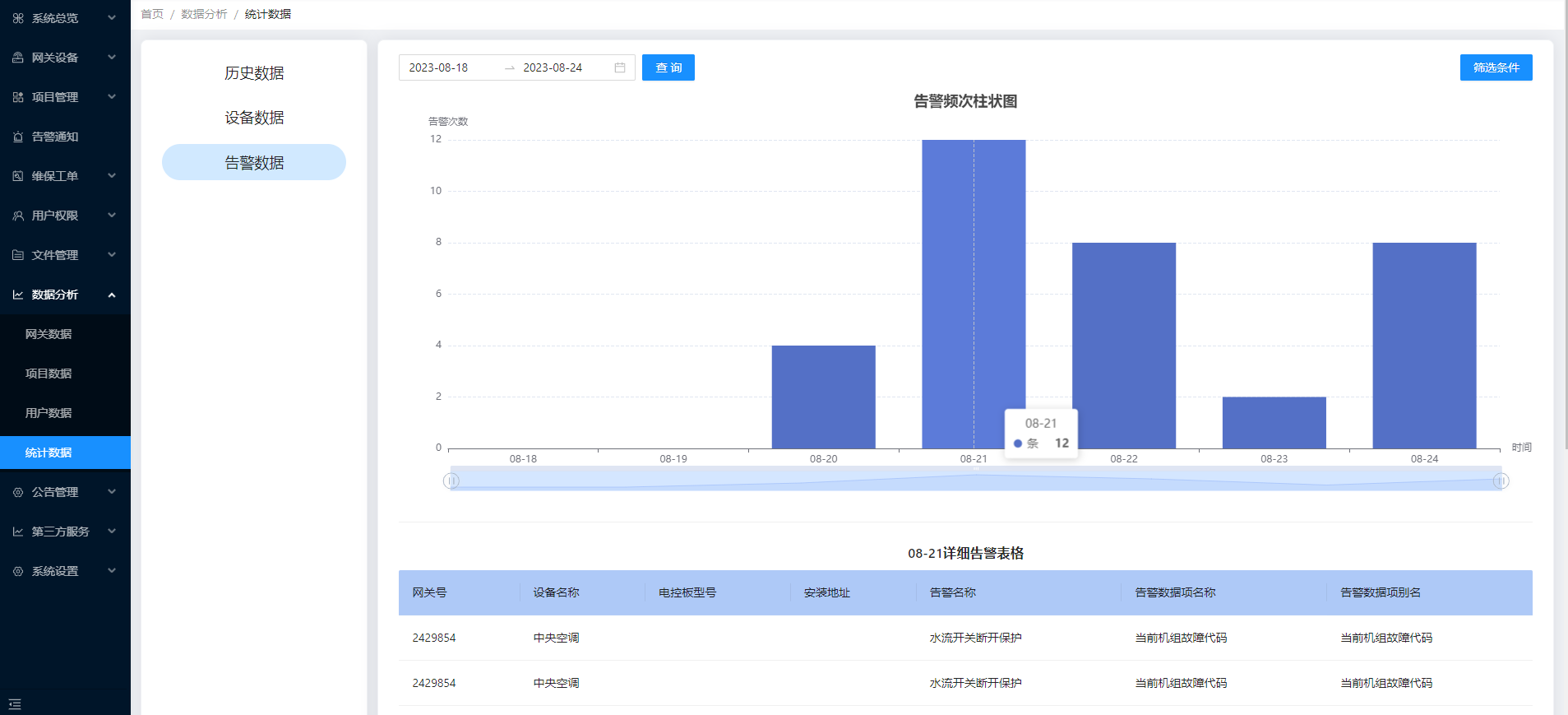Image resolution: width=1568 pixels, height=715 pixels.
Task: Select the 告警数据 tab
Action: tap(254, 162)
